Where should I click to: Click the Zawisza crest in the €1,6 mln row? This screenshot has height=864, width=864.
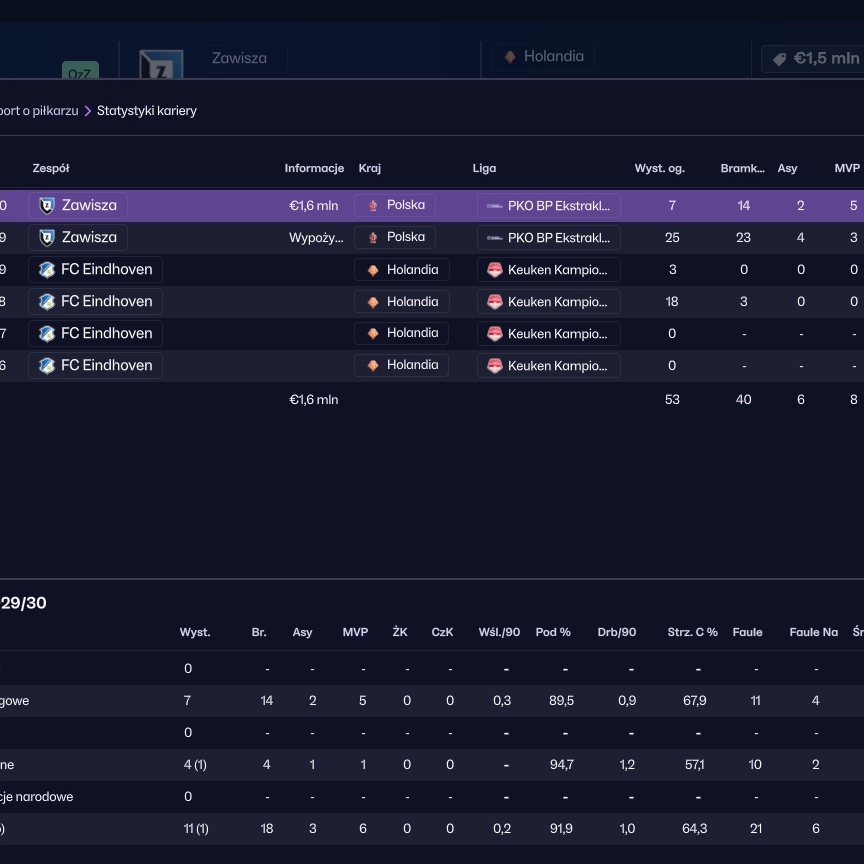[x=47, y=206]
